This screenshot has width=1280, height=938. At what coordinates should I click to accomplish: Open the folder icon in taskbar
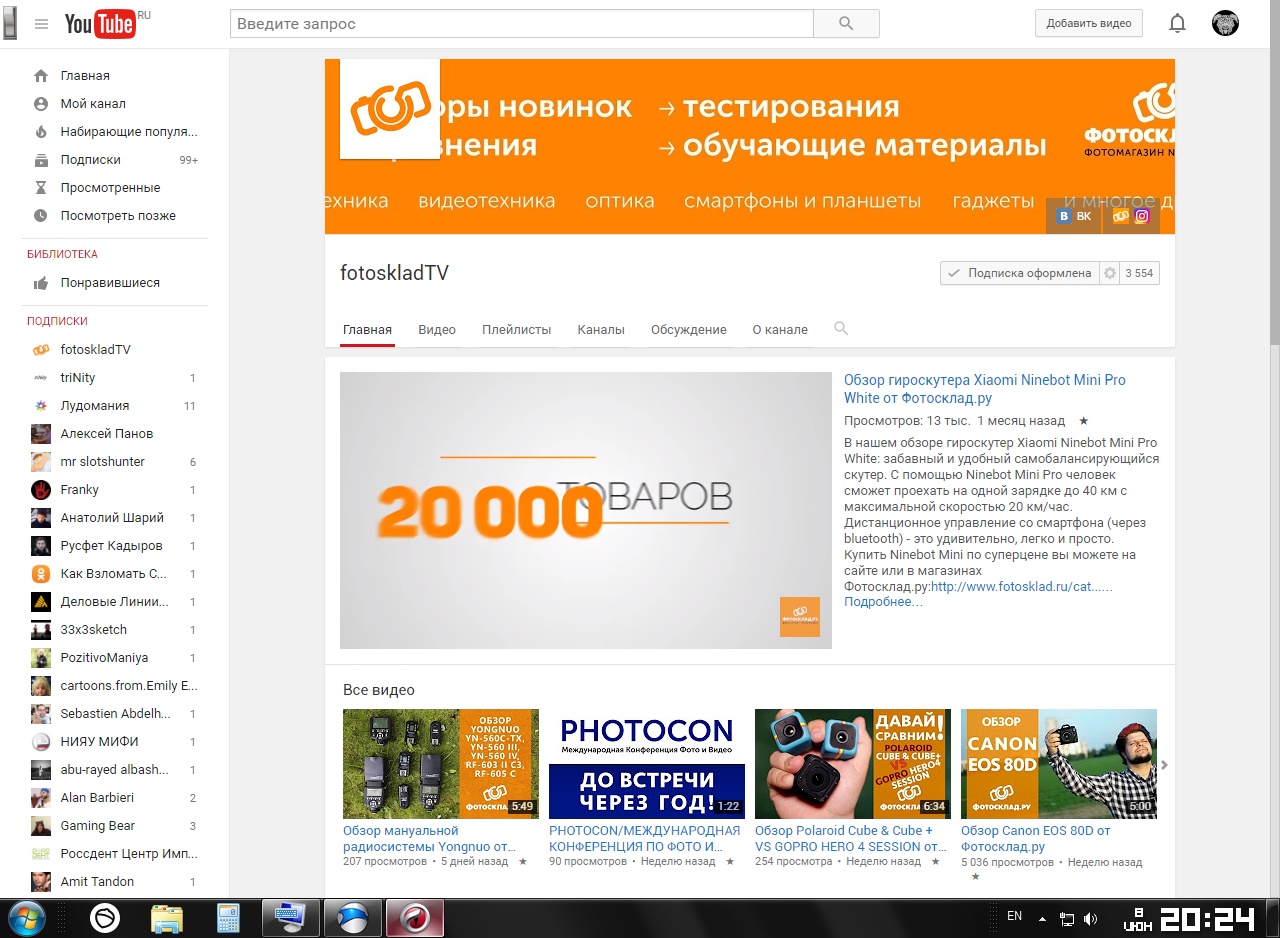tap(167, 918)
